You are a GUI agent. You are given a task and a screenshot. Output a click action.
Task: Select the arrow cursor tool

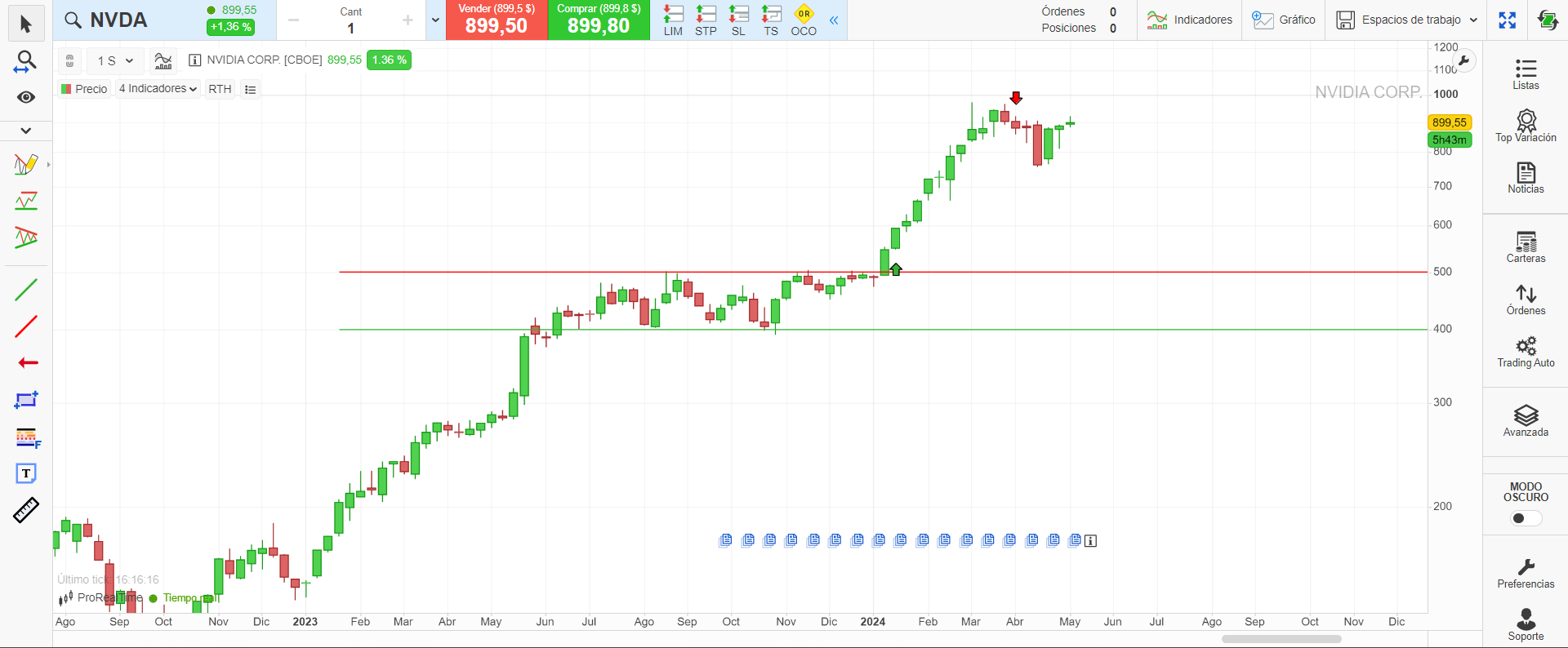26,24
